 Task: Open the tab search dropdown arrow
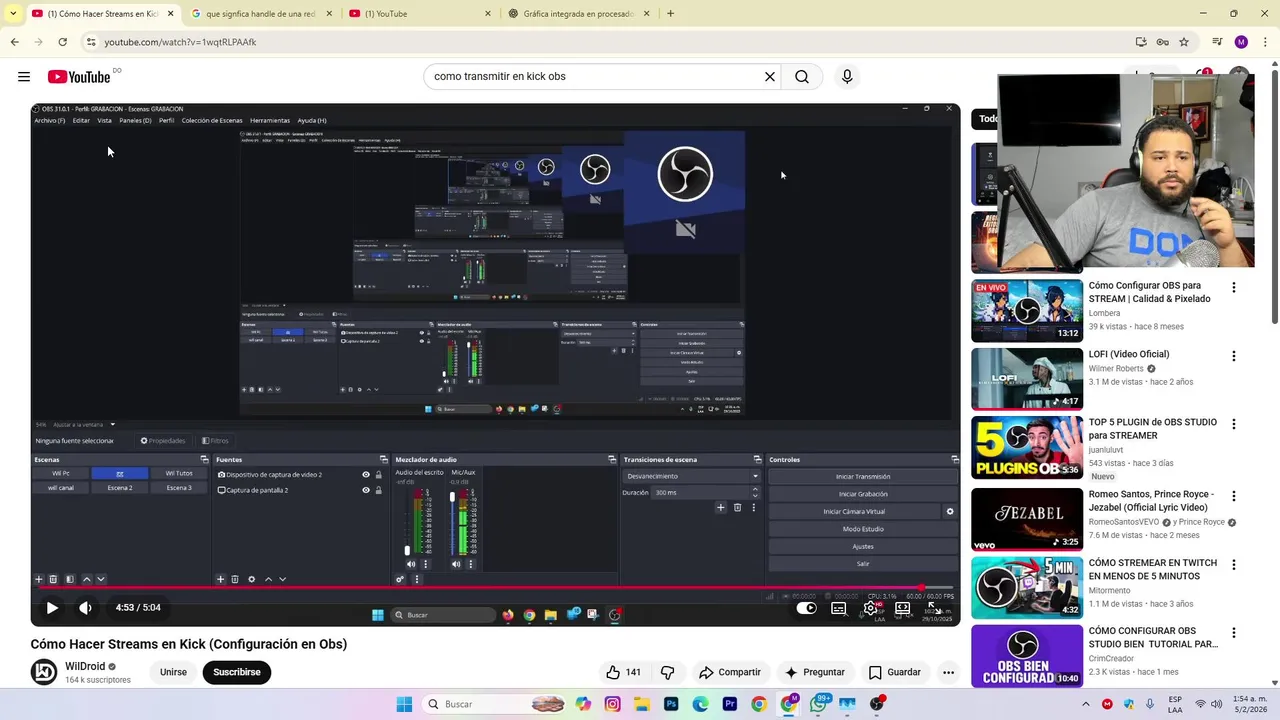point(13,14)
